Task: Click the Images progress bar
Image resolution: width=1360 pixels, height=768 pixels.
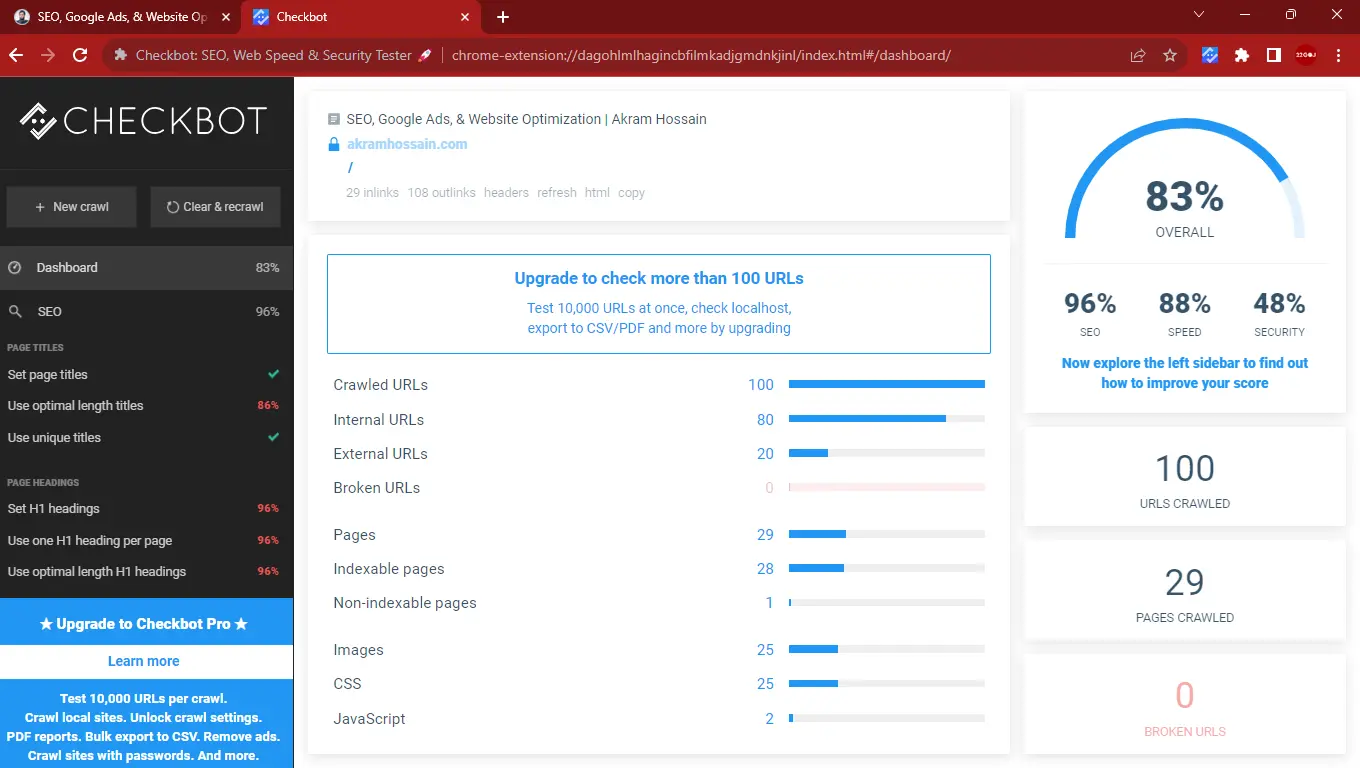Action: click(x=887, y=650)
